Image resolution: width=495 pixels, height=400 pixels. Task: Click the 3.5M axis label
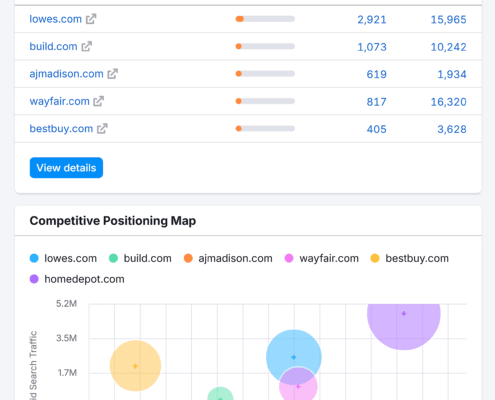(x=66, y=338)
